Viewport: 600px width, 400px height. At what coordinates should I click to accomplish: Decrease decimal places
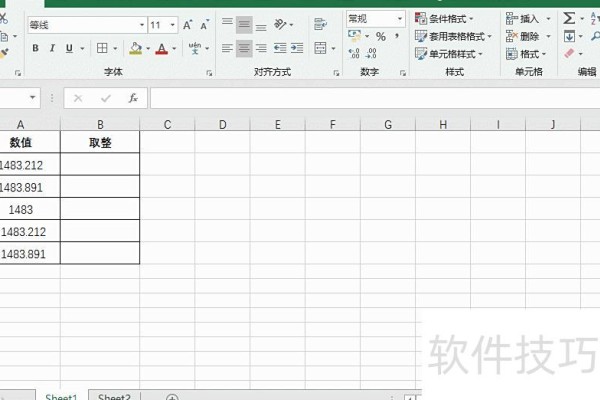(x=371, y=53)
